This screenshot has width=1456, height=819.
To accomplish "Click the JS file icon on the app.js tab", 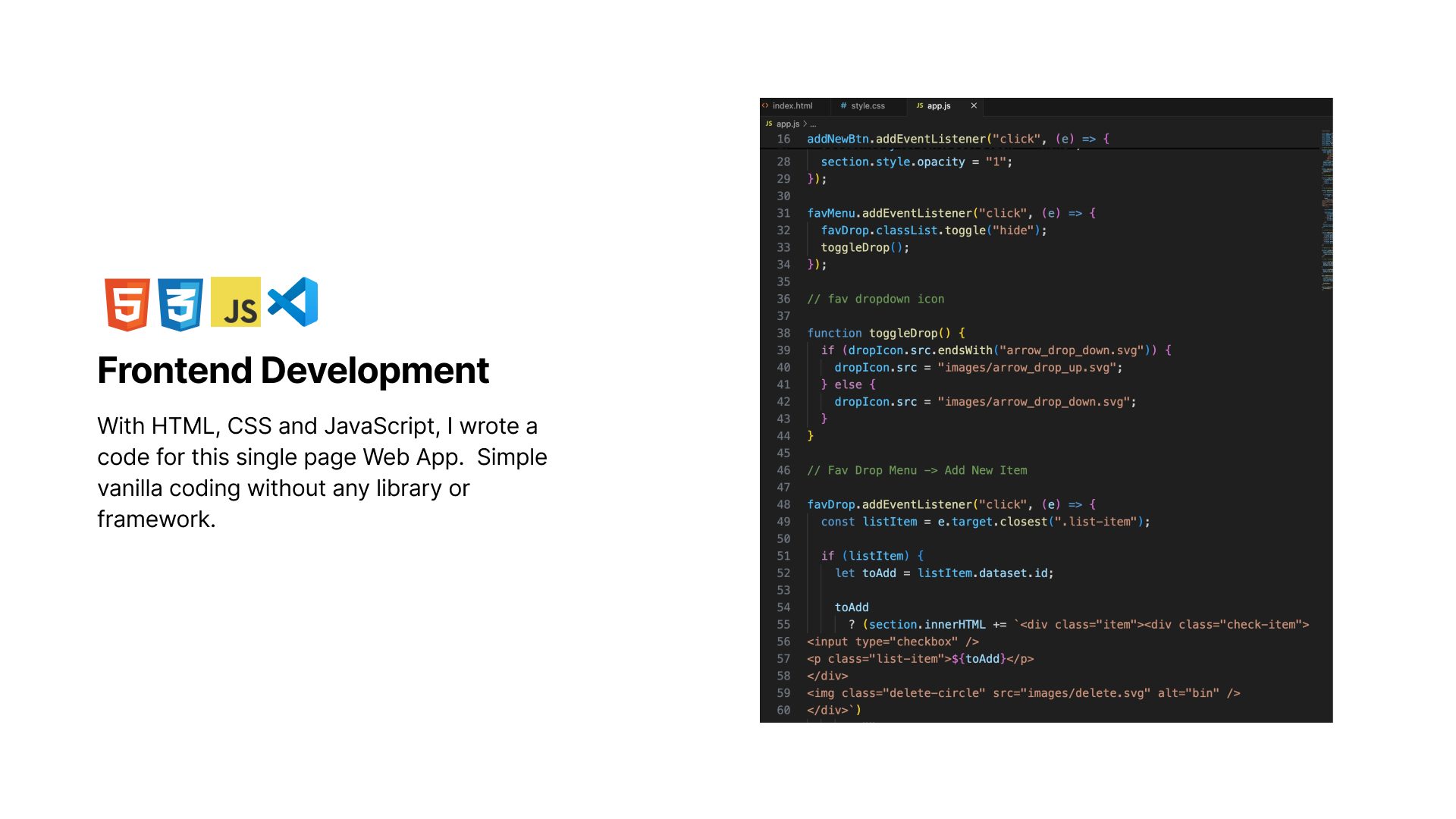I will coord(919,106).
